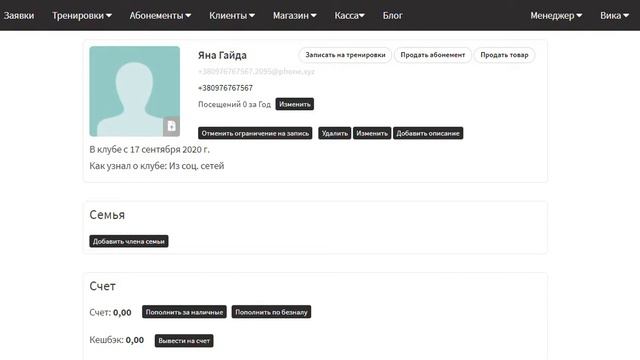
Task: Click Добавить члена семьи button
Action: point(129,241)
